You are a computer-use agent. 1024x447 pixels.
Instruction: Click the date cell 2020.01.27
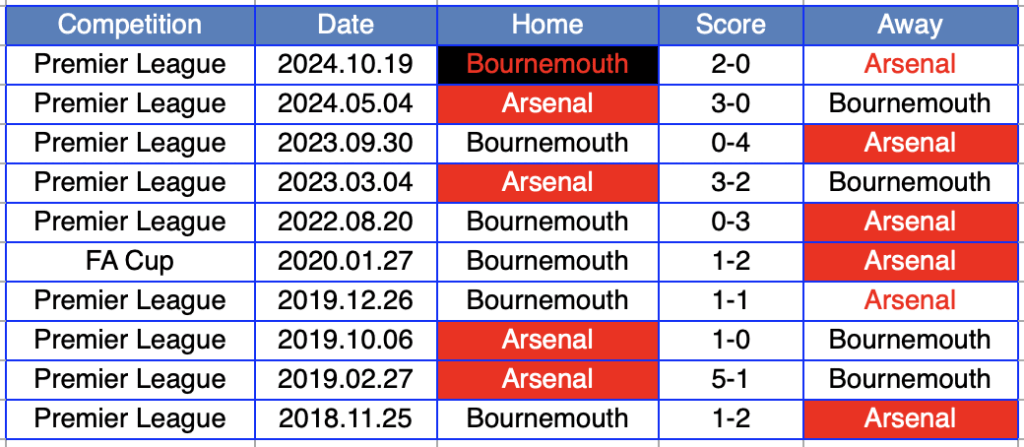point(345,261)
